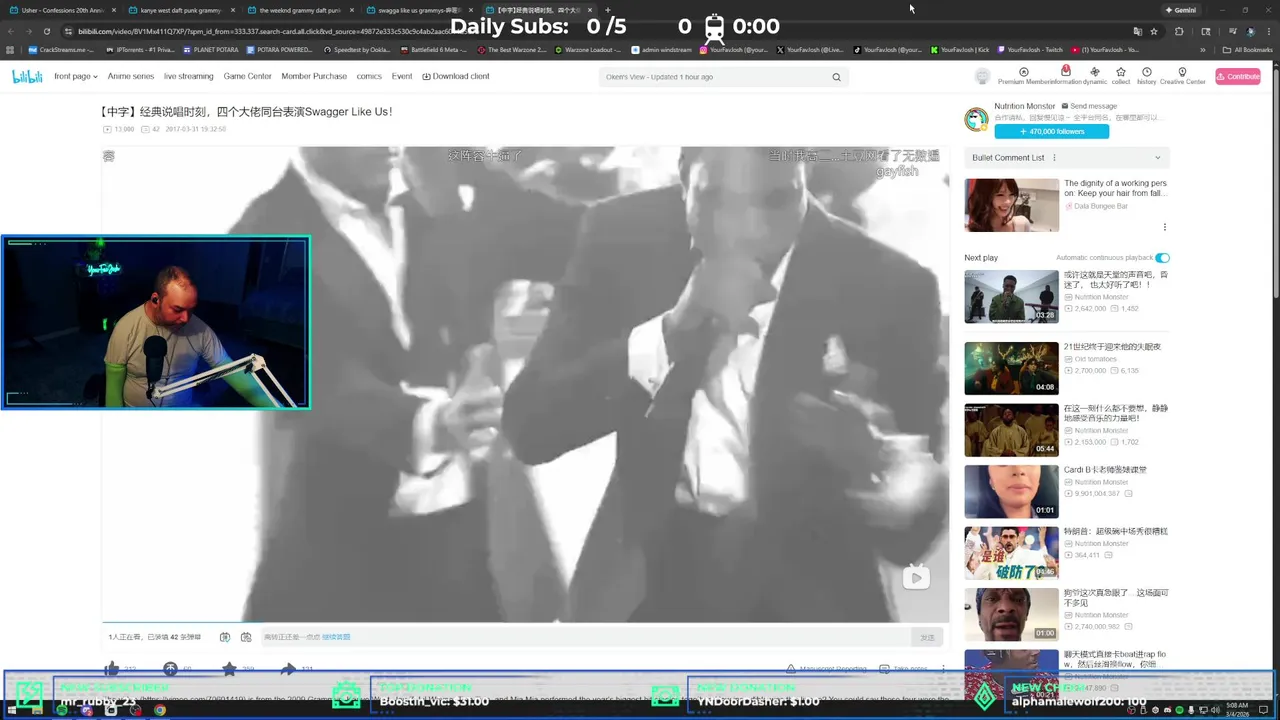
Task: Open bullet comment settings icon
Action: (246, 637)
